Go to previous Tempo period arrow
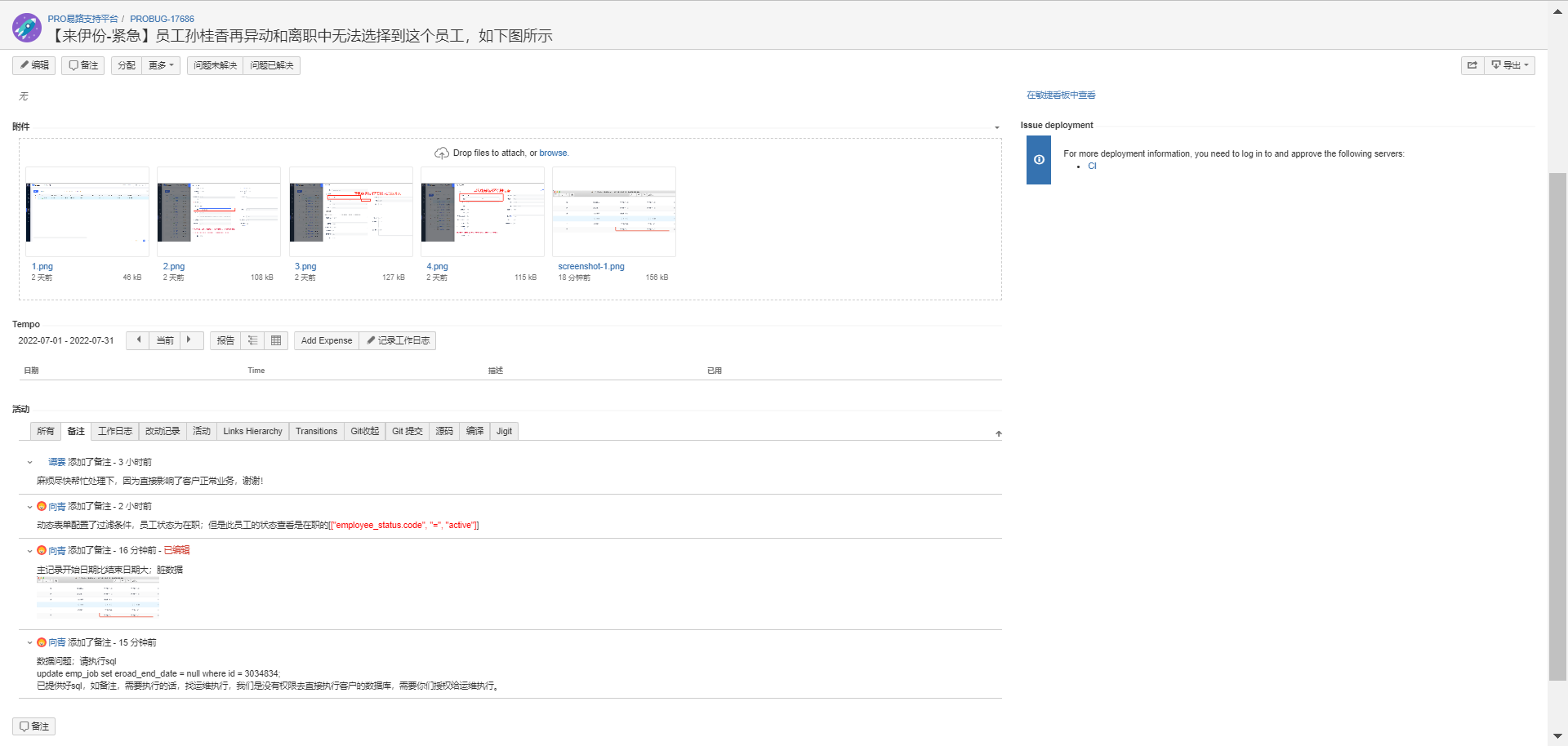 138,340
